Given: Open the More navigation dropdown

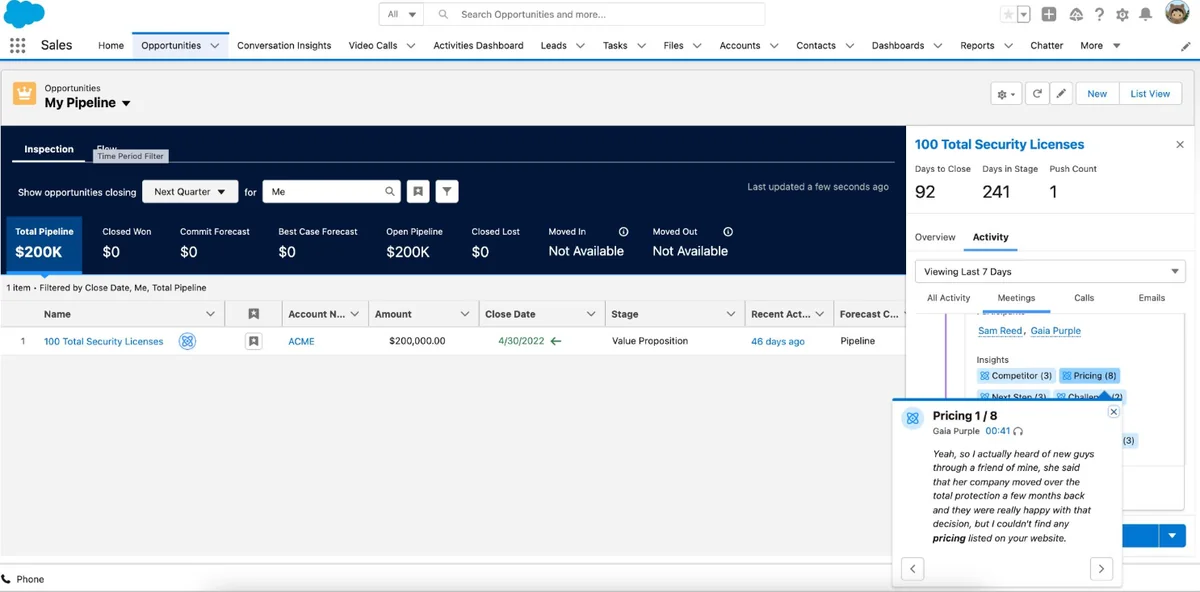Looking at the screenshot, I should pyautogui.click(x=1100, y=46).
